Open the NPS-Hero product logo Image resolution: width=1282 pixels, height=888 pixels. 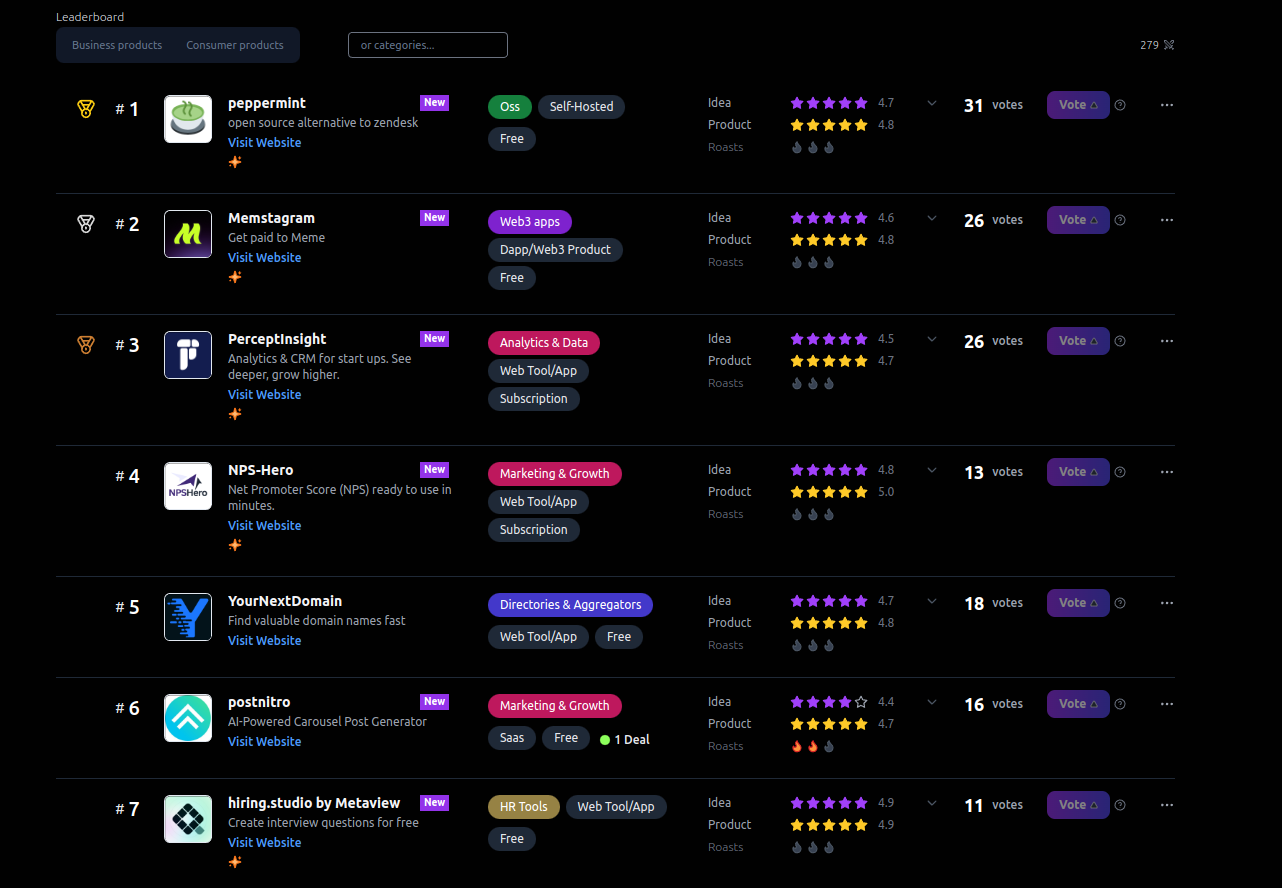click(x=188, y=486)
